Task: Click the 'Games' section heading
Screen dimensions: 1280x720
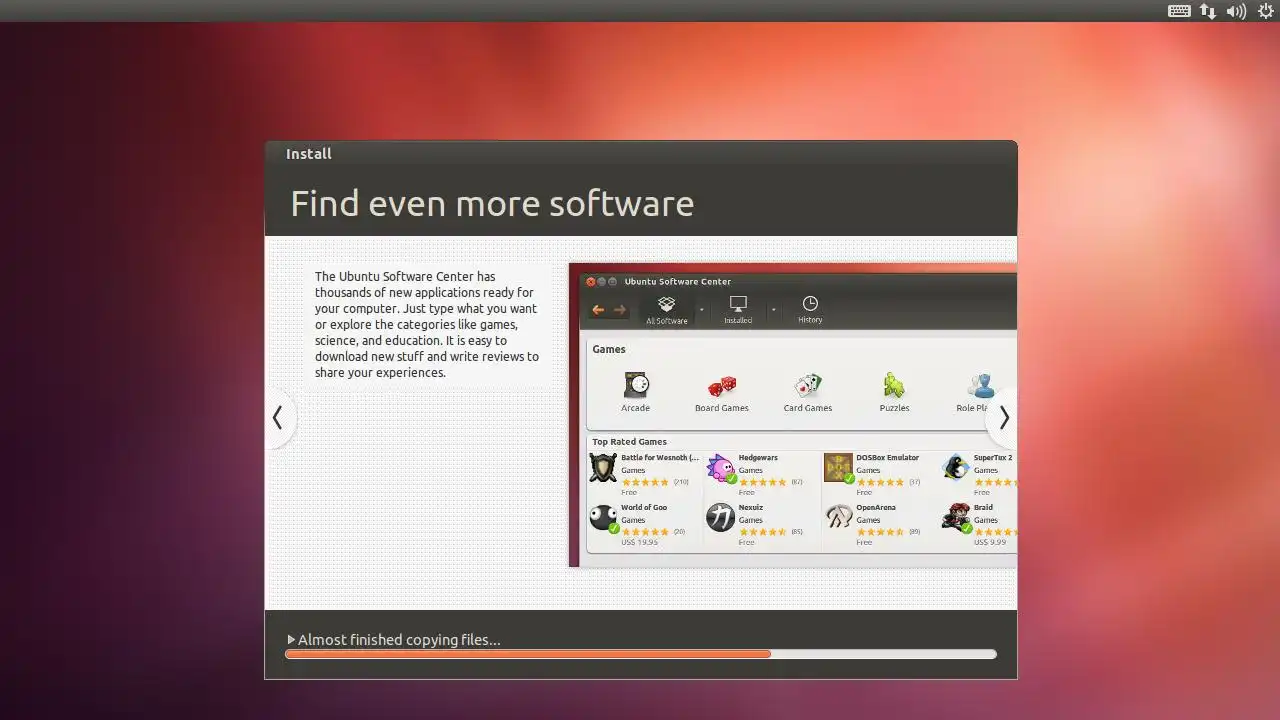Action: click(609, 349)
